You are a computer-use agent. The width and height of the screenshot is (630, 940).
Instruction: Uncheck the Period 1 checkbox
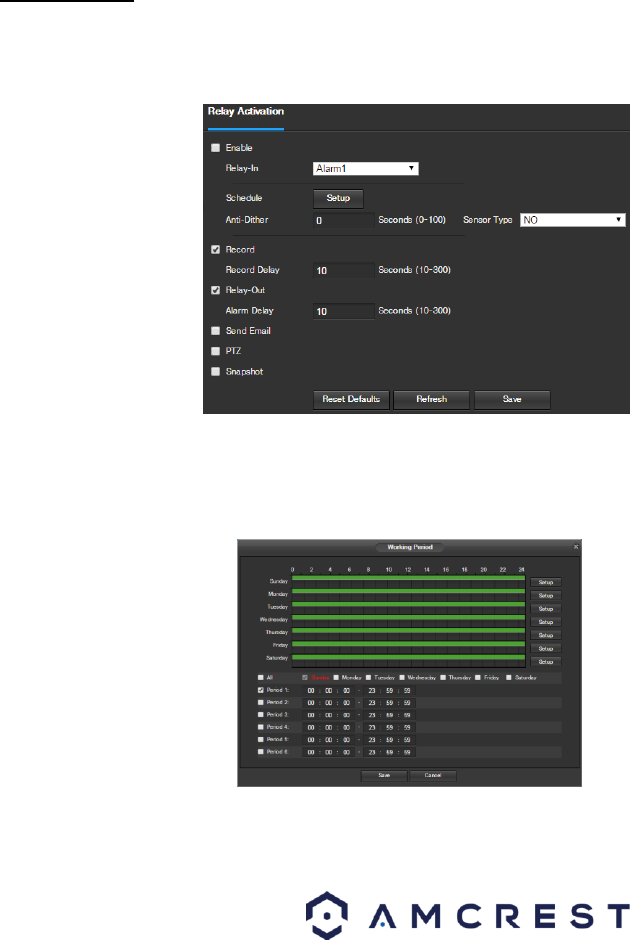(261, 691)
